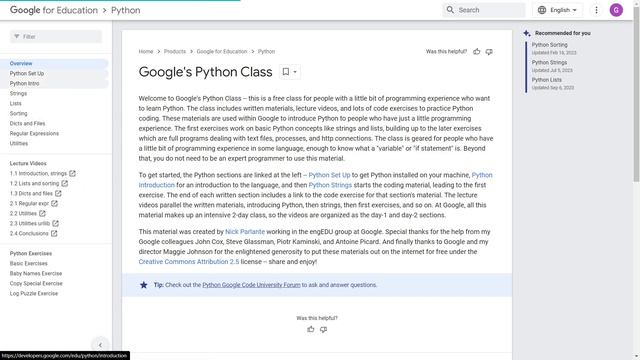This screenshot has height=360, width=640.
Task: Open Utilities page in the sidebar
Action: pyautogui.click(x=19, y=143)
